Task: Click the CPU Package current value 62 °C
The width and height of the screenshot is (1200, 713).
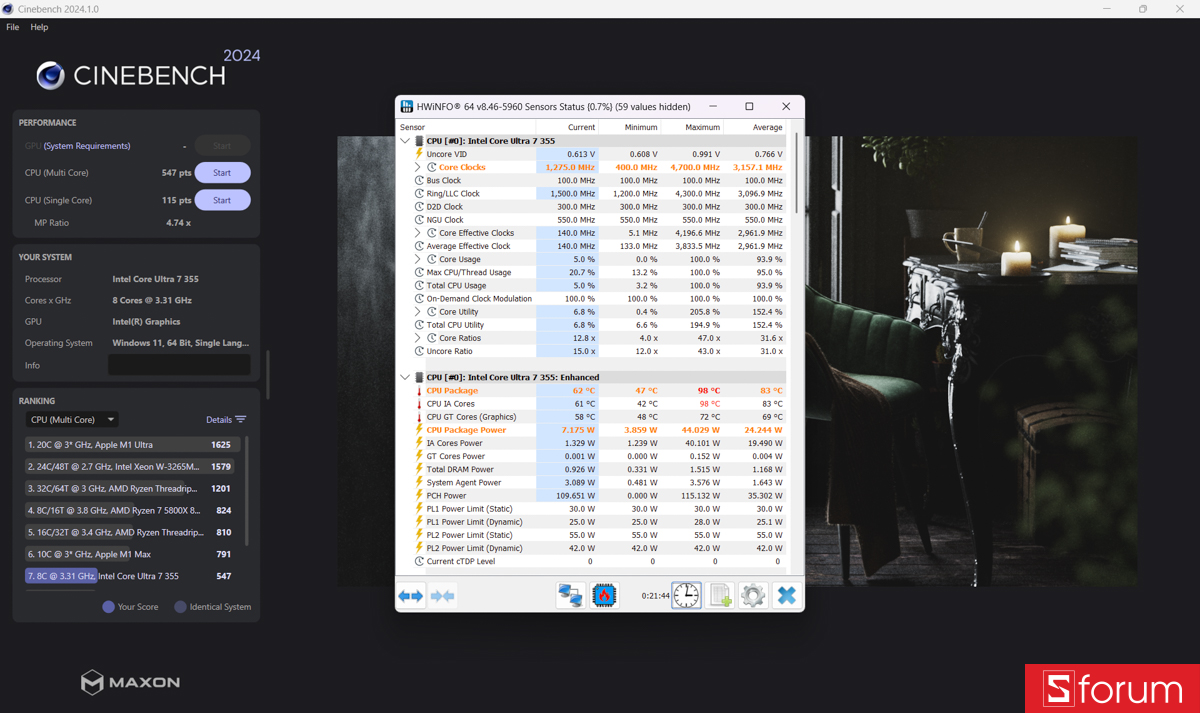Action: (584, 390)
